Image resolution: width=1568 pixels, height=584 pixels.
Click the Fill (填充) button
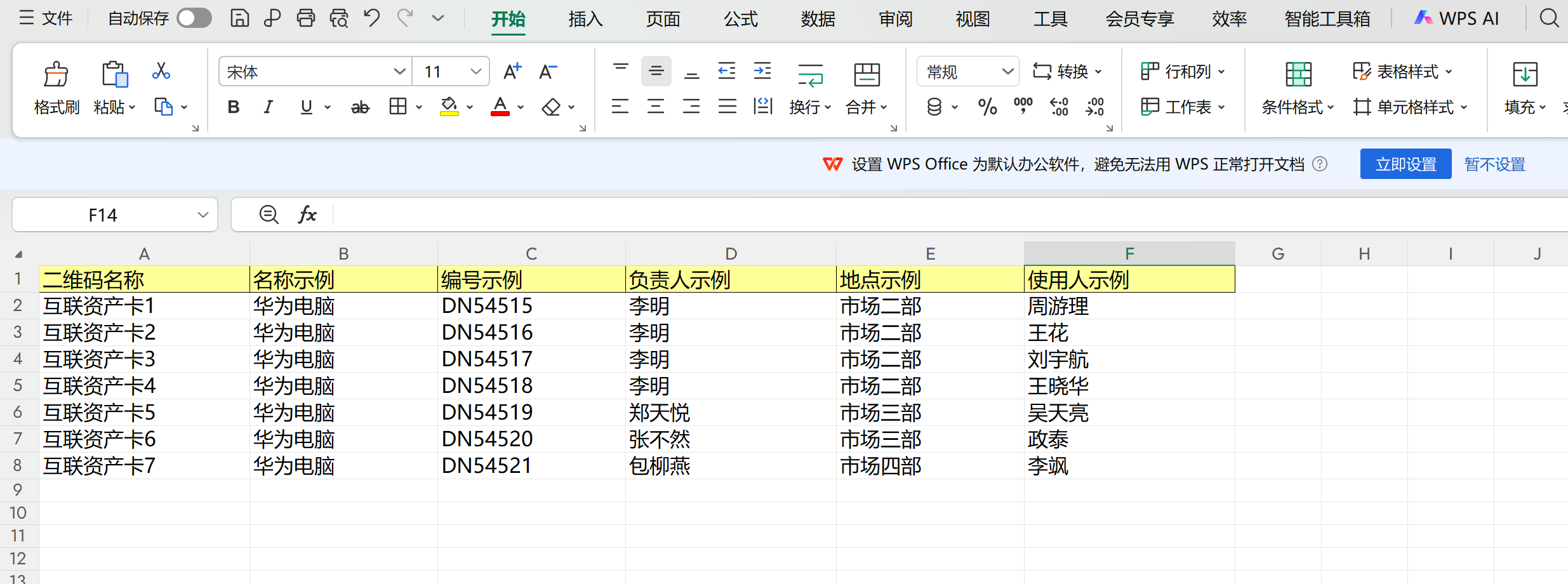point(1525,88)
